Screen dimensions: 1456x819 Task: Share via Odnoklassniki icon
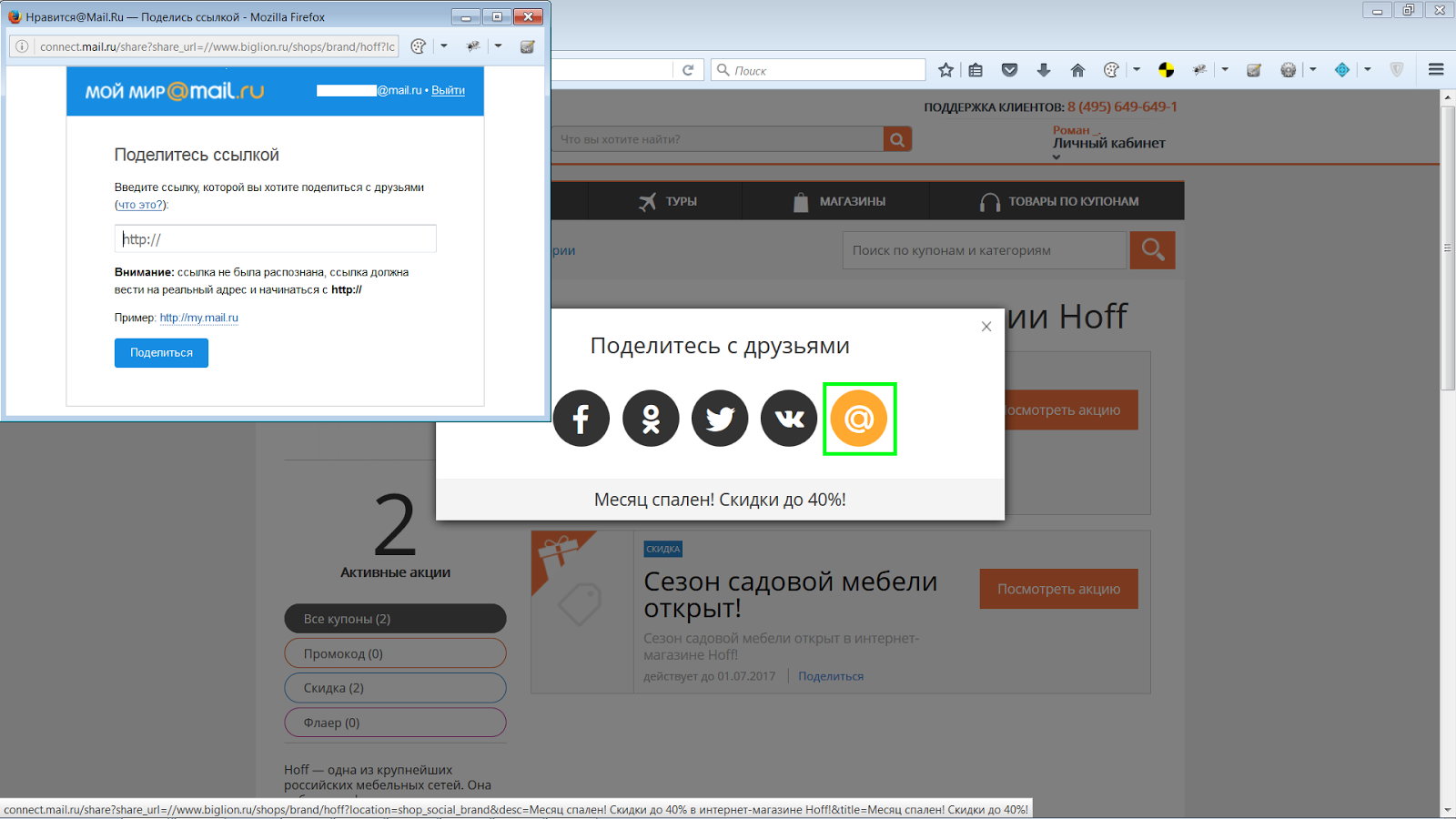(651, 419)
